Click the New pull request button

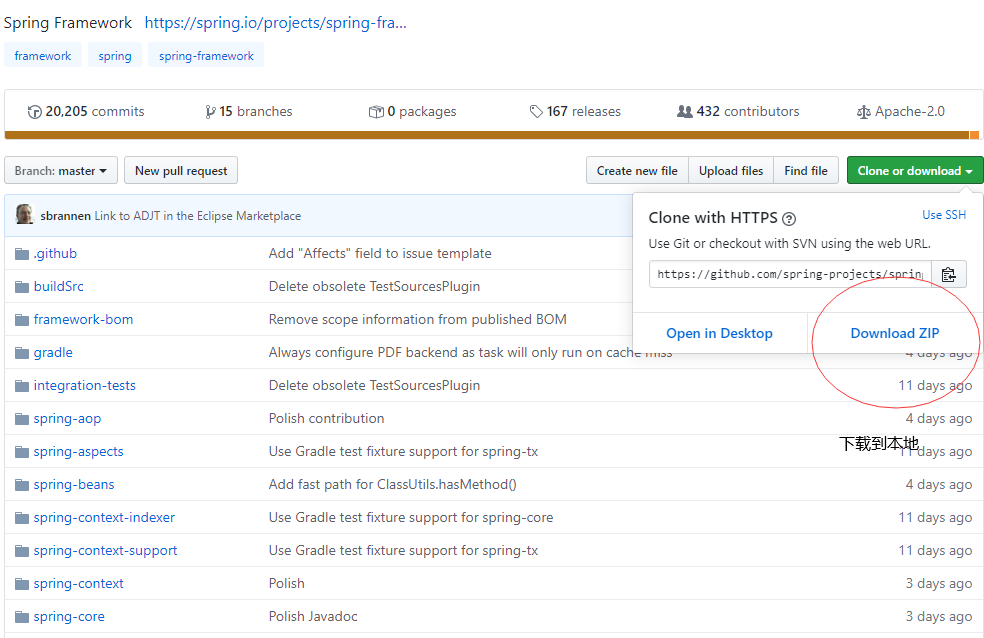click(x=181, y=171)
